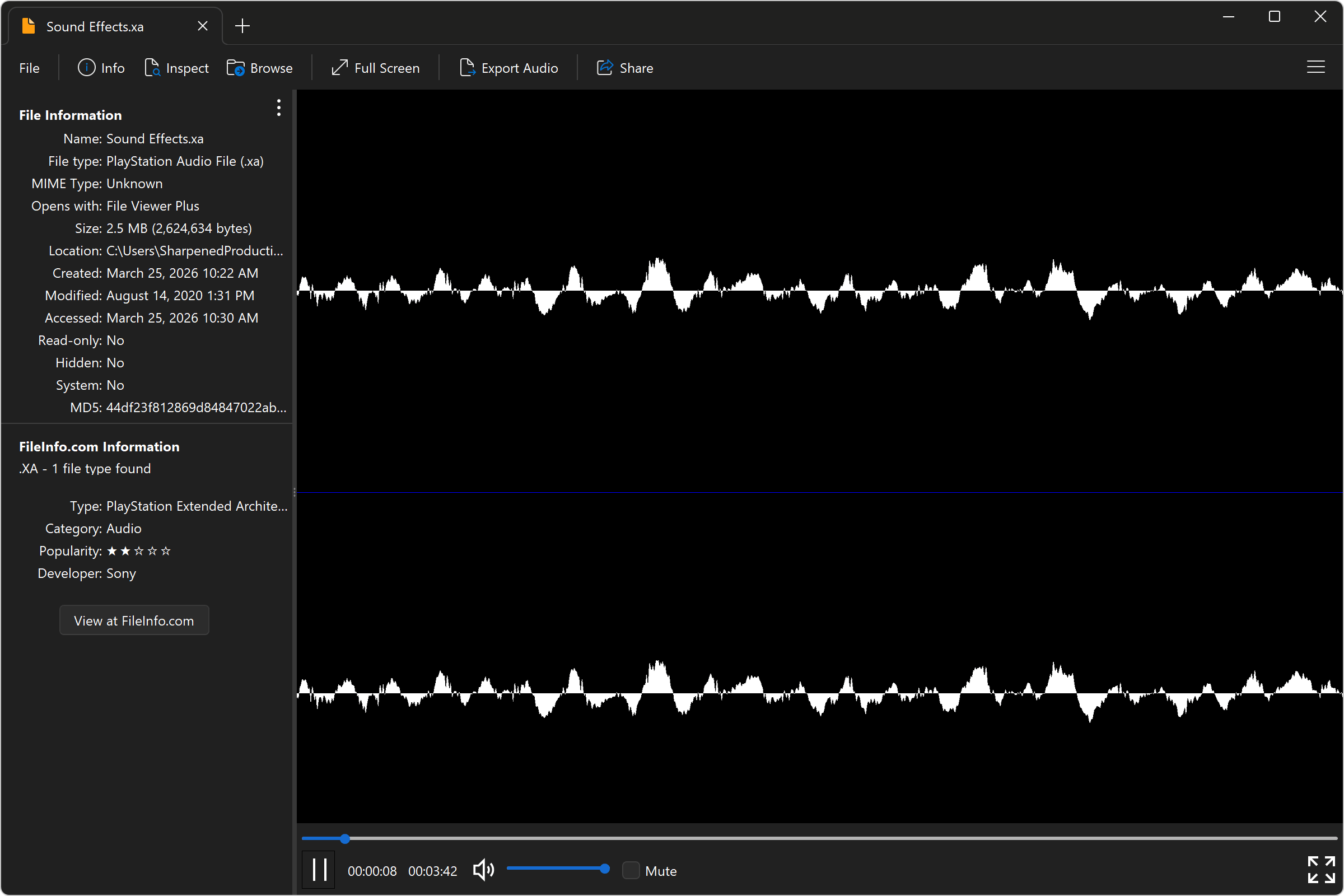
Task: Click the Size 2.5 MB value
Action: point(179,228)
